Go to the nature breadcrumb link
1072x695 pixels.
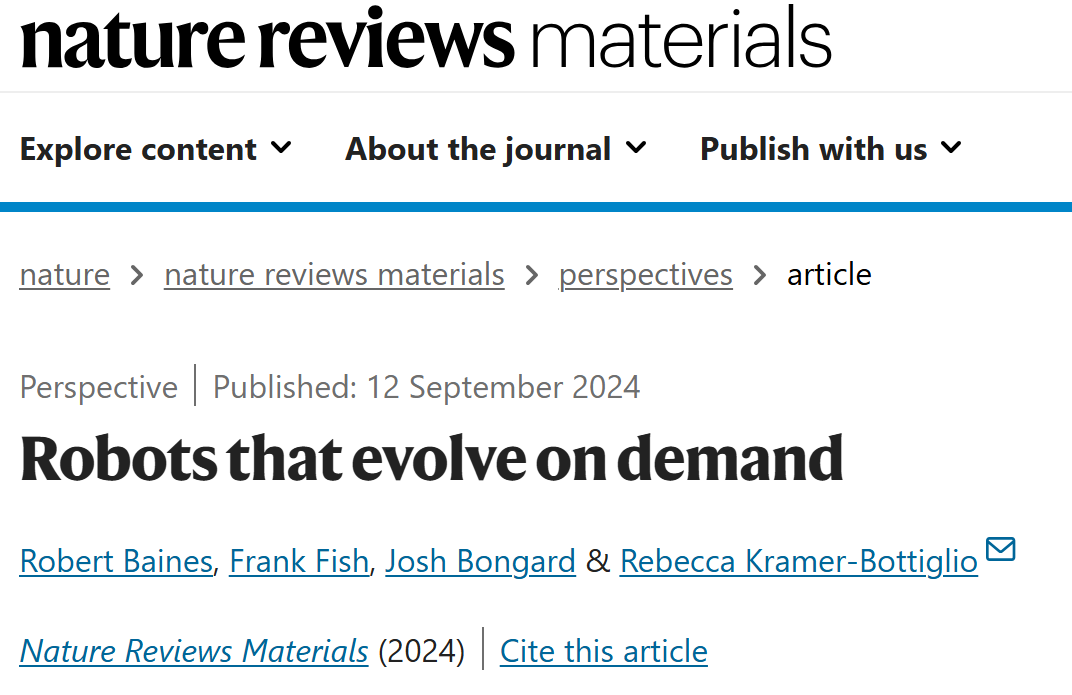[64, 274]
